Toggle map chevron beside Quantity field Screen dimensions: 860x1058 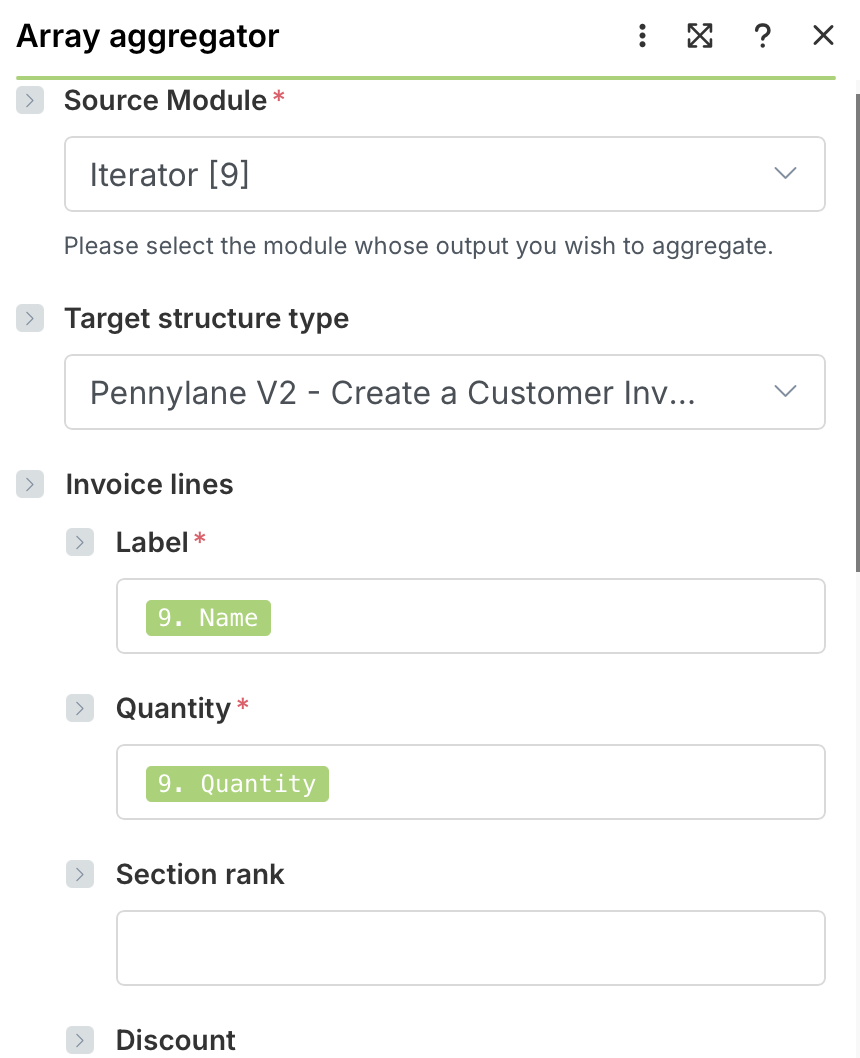(80, 709)
